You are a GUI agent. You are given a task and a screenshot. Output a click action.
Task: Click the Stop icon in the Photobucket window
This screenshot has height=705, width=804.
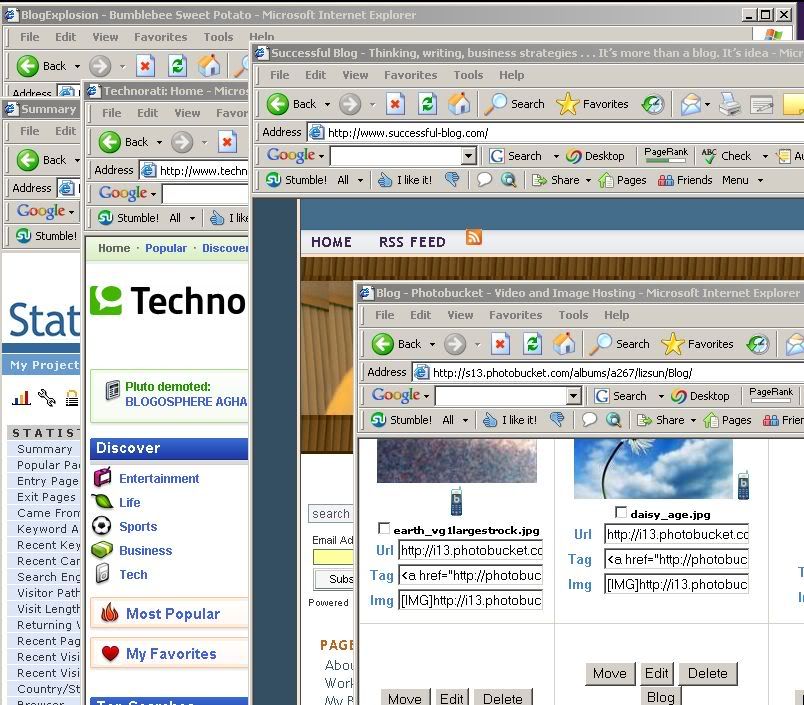[500, 344]
